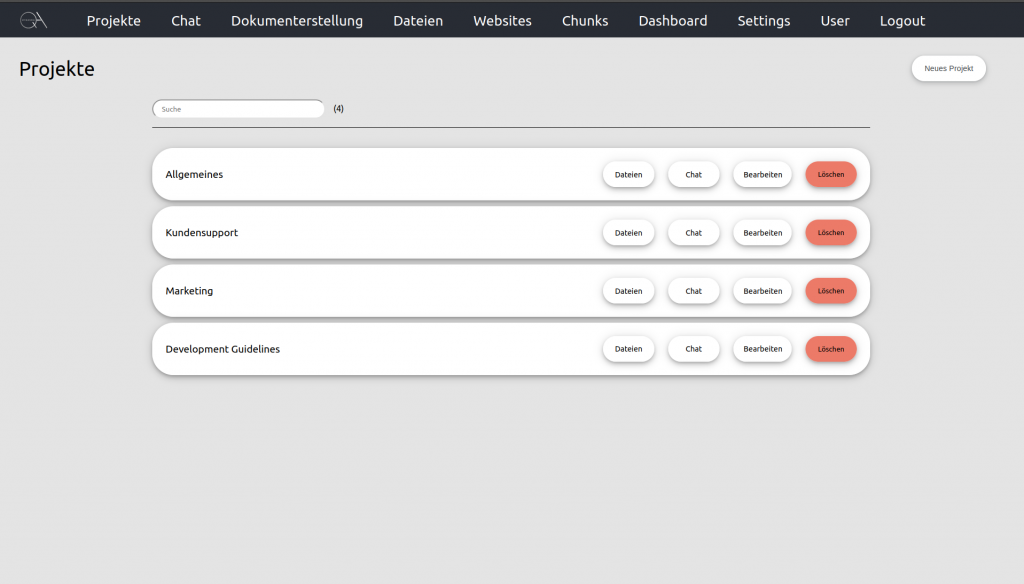Delete the Allgemeines project

[x=830, y=174]
